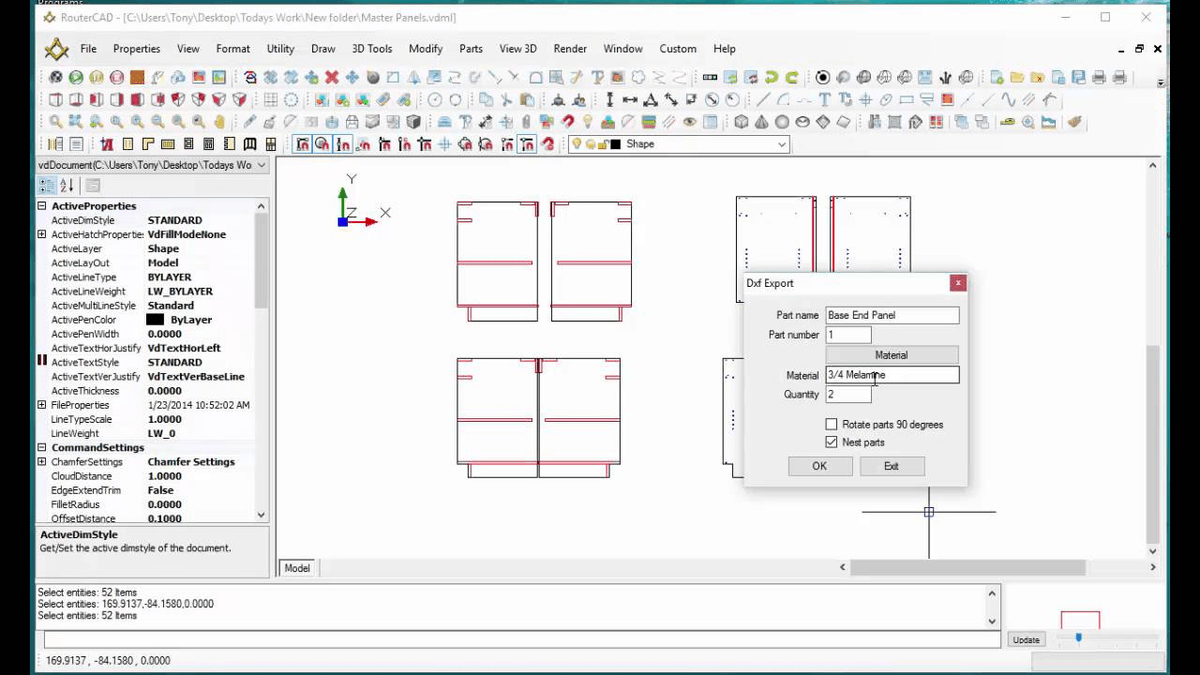
Task: Enable Rotate parts 90 degrees checkbox
Action: pos(831,424)
